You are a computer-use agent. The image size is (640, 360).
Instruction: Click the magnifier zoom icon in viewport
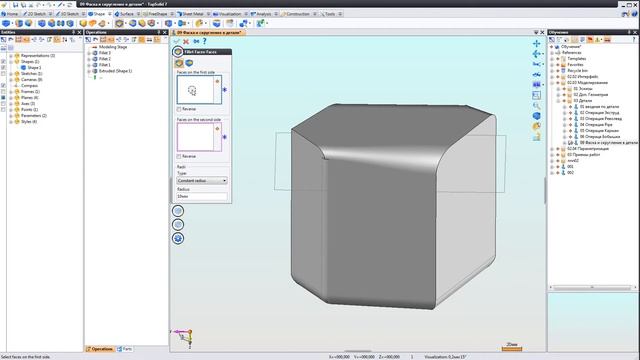click(x=536, y=106)
